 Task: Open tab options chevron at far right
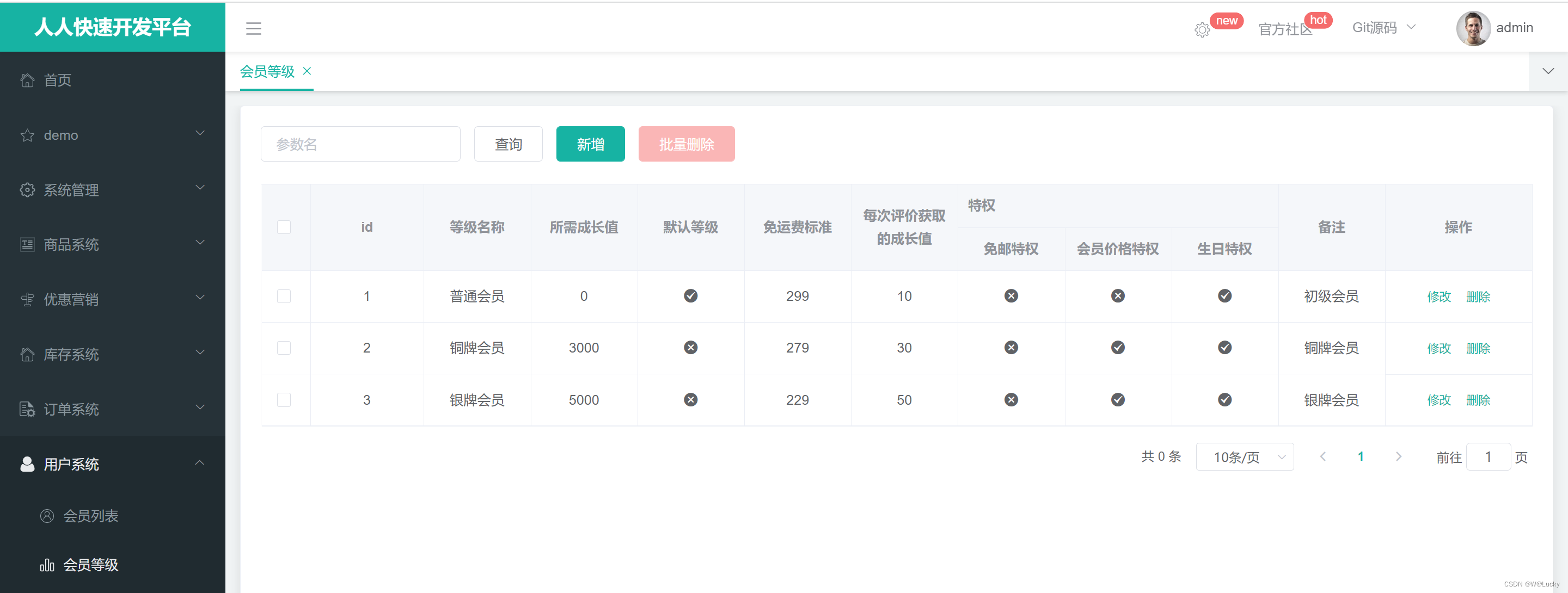pos(1548,71)
